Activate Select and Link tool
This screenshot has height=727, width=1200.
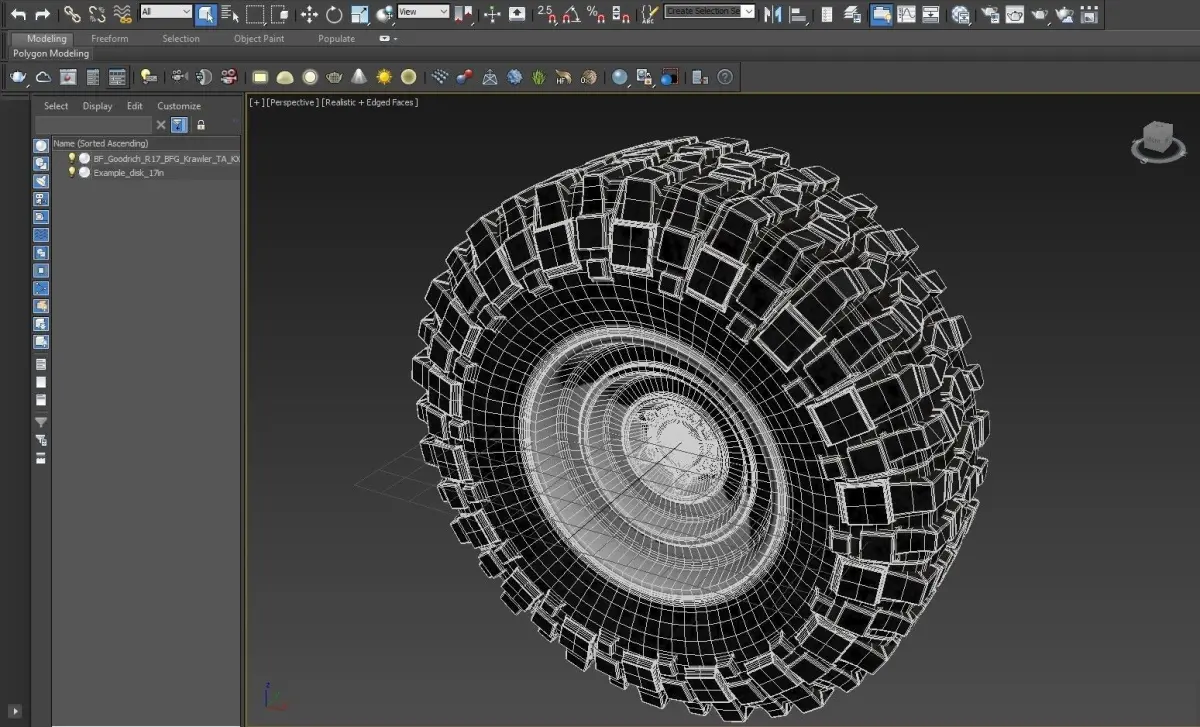[73, 14]
